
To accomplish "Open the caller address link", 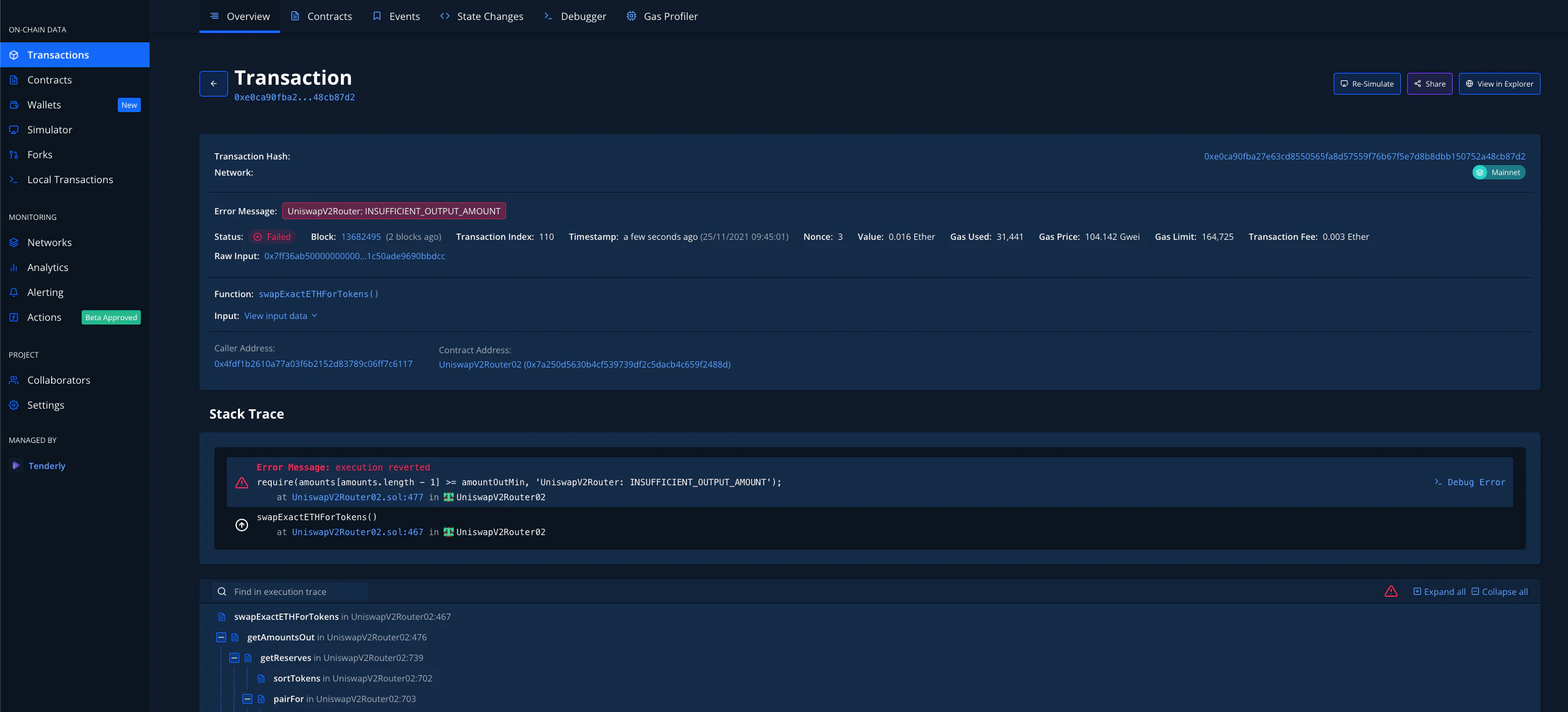I will 313,364.
